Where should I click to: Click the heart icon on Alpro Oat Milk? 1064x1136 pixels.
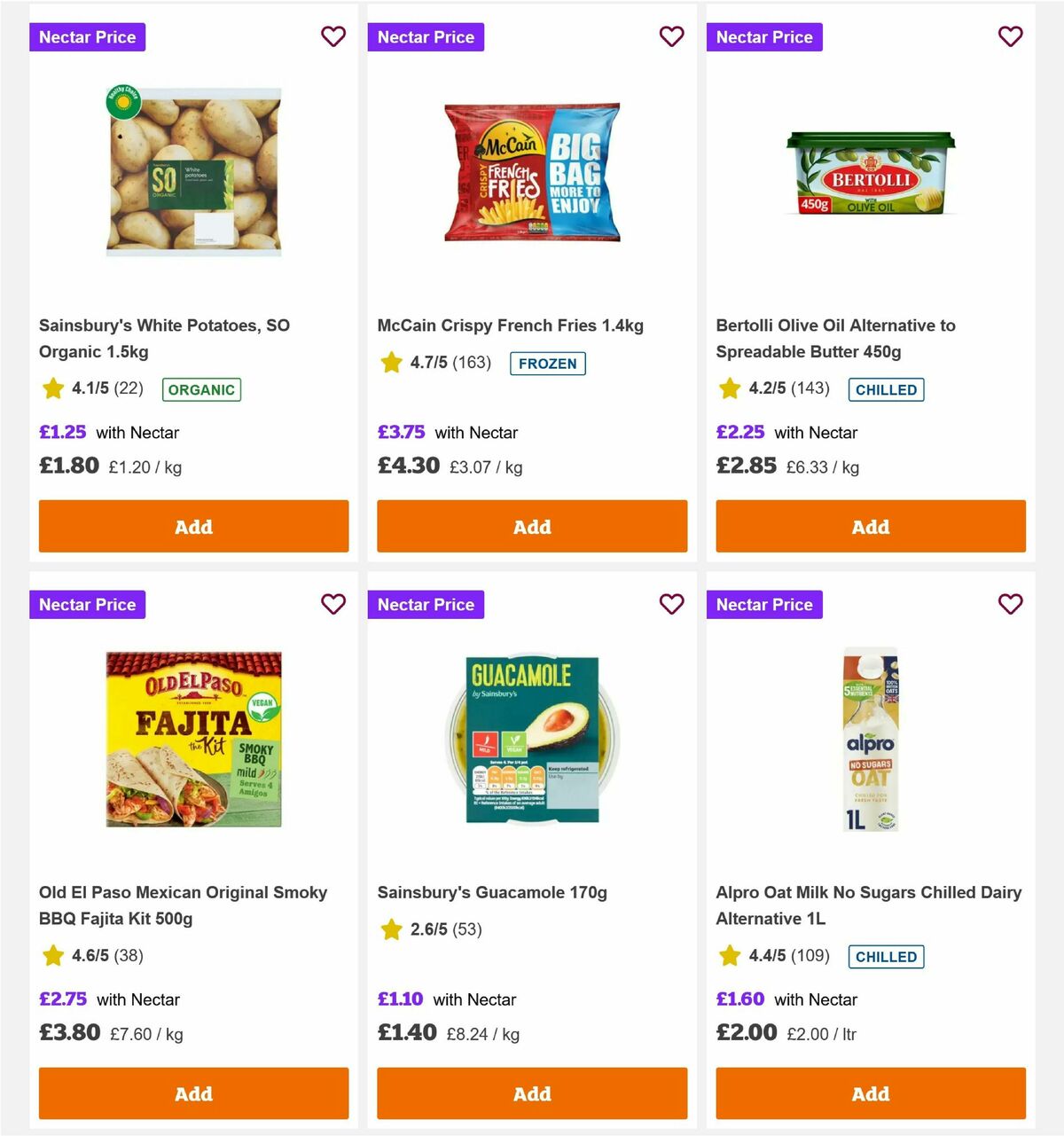(x=1011, y=604)
